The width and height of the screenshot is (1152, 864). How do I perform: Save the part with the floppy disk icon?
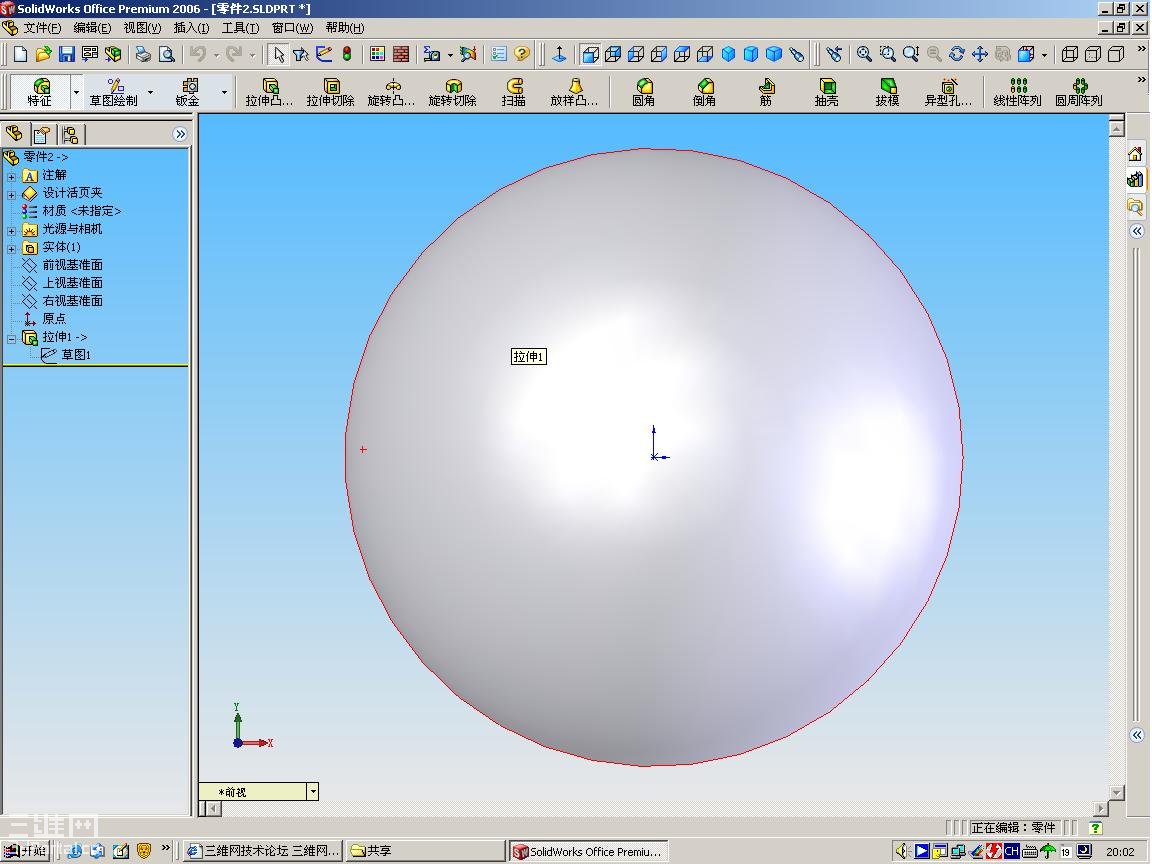(67, 54)
